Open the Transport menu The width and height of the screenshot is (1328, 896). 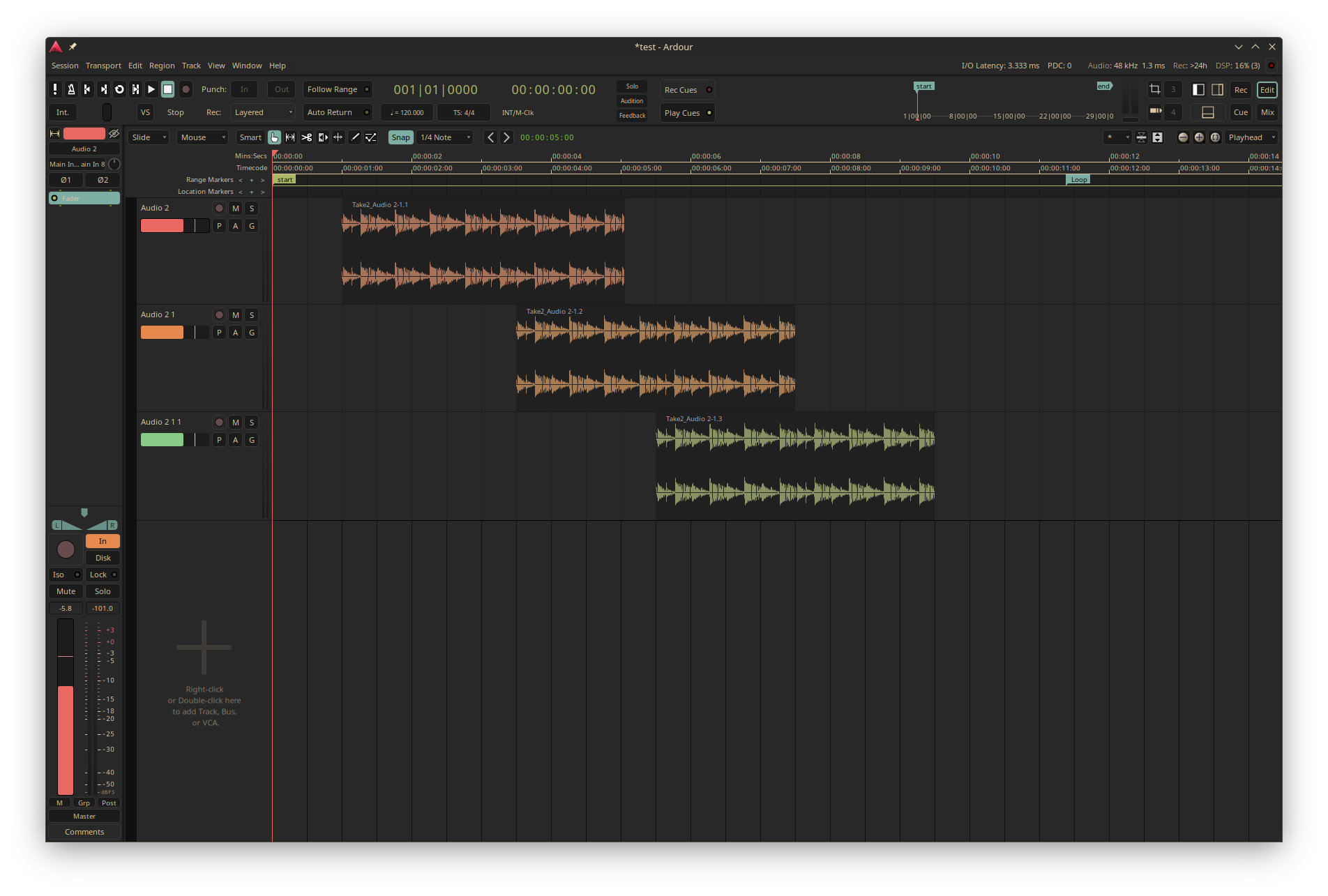103,66
